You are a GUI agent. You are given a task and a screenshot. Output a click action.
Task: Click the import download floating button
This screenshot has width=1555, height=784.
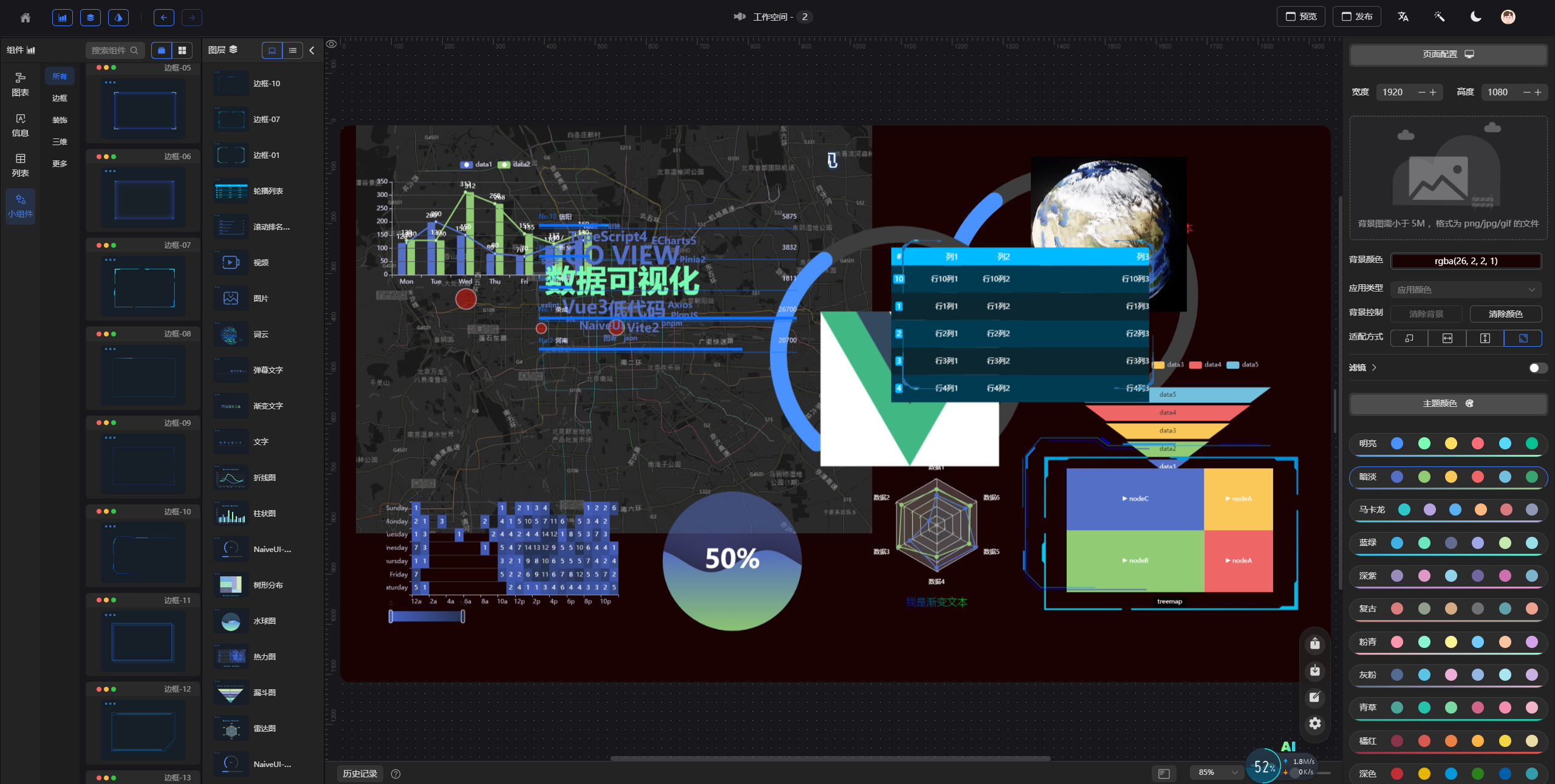click(x=1315, y=670)
